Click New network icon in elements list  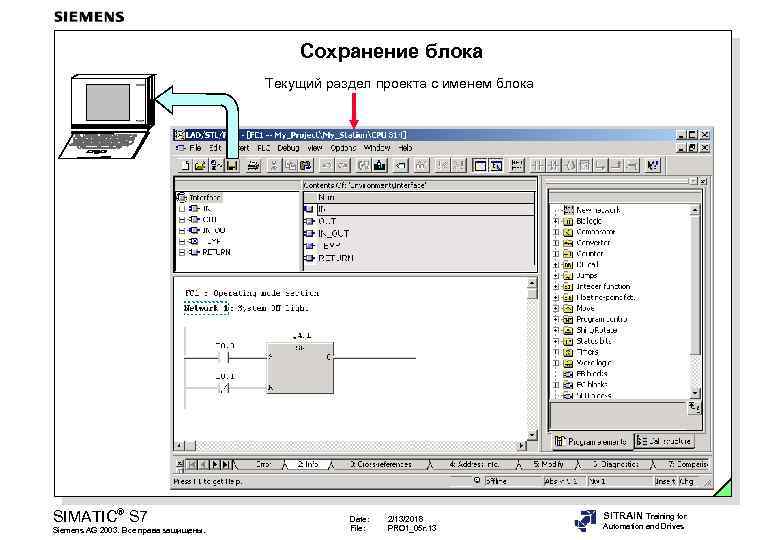568,210
